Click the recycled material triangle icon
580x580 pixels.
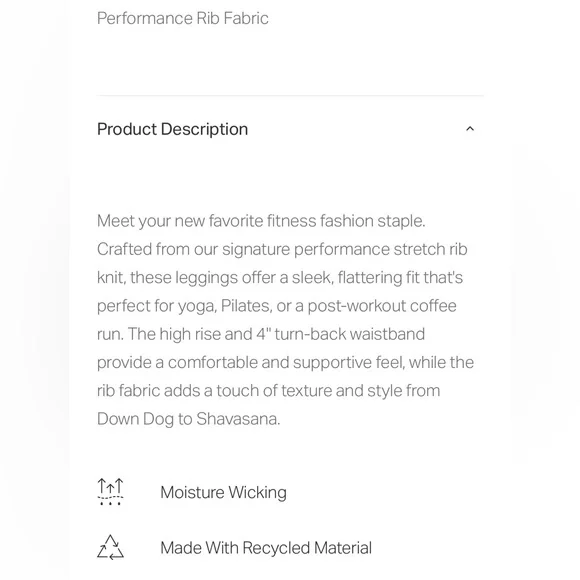pos(110,547)
